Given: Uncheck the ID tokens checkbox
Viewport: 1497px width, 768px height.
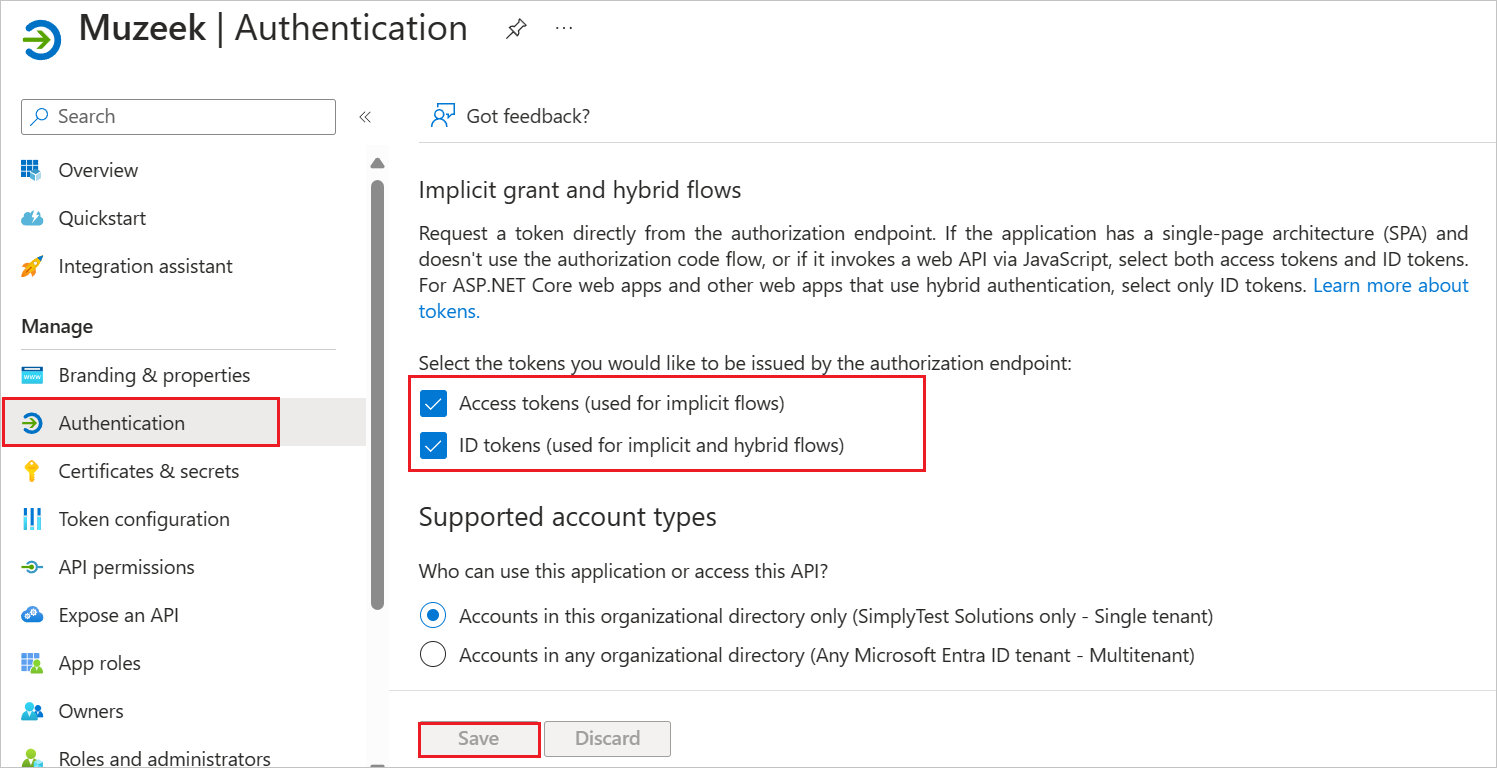Looking at the screenshot, I should point(433,446).
